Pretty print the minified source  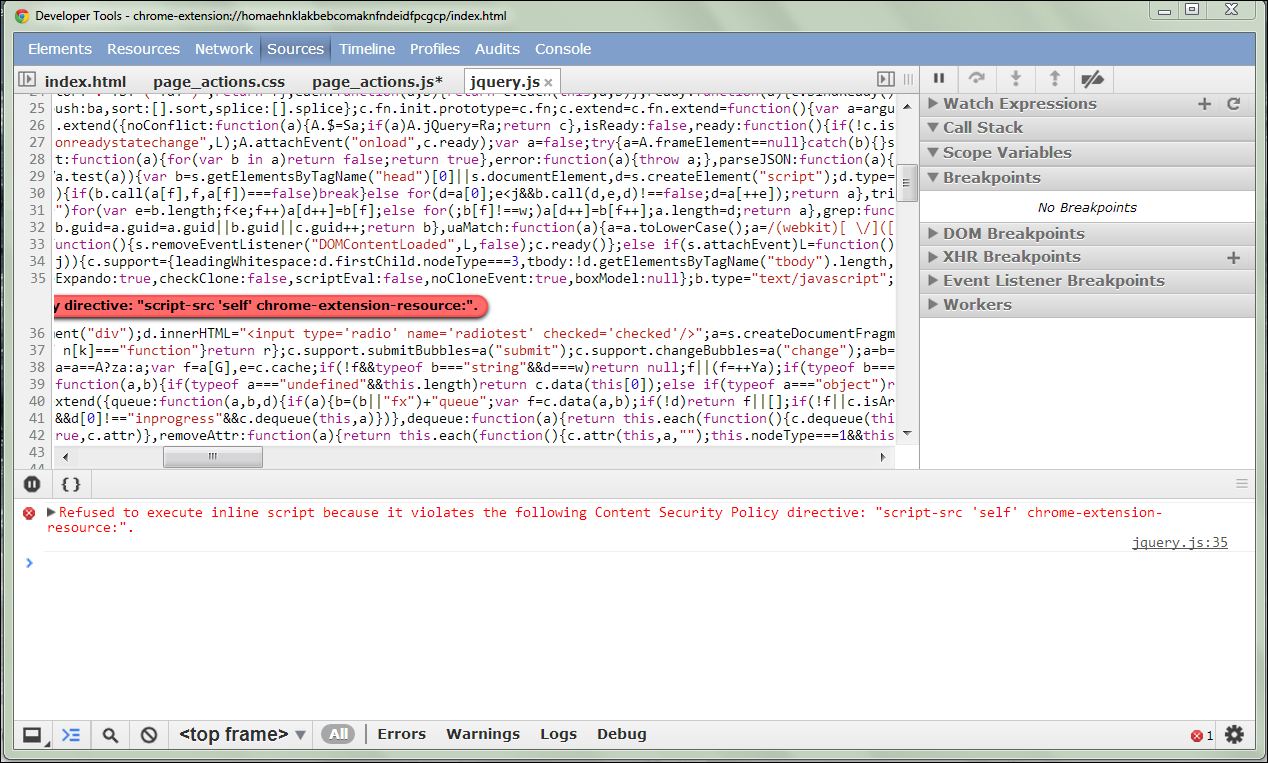click(71, 484)
